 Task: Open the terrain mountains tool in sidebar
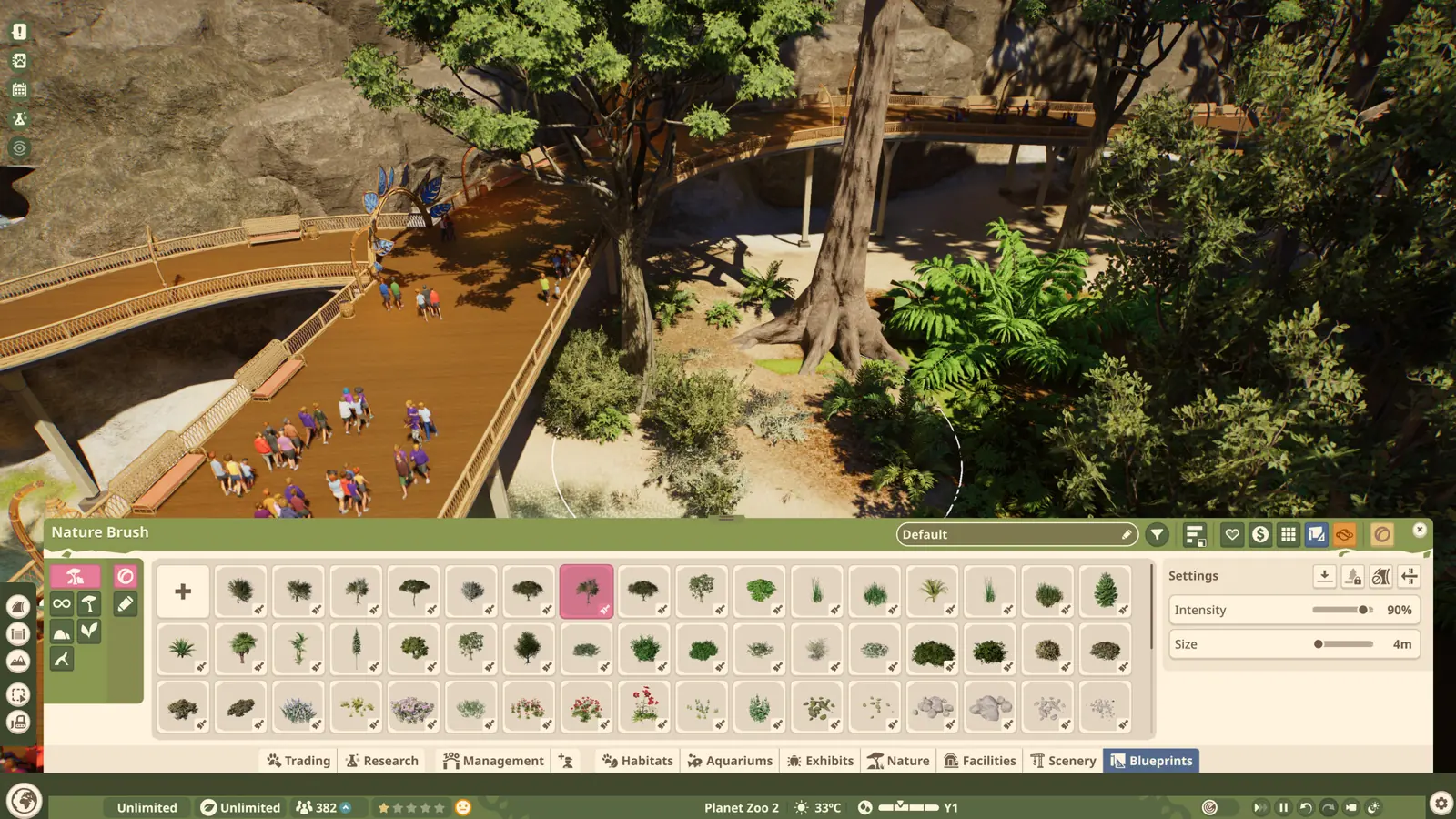coord(18,662)
